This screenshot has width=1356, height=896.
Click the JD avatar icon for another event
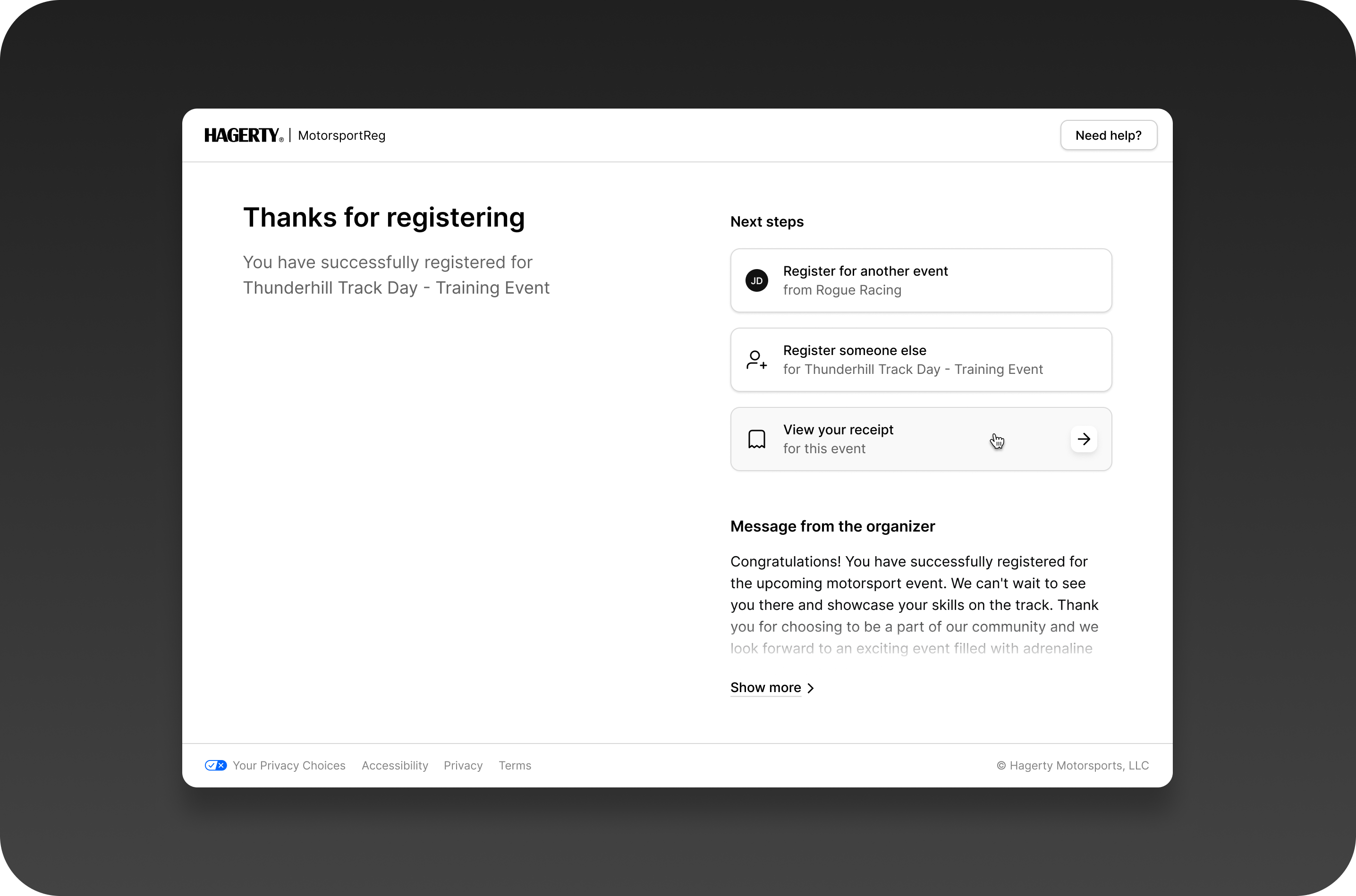(757, 280)
